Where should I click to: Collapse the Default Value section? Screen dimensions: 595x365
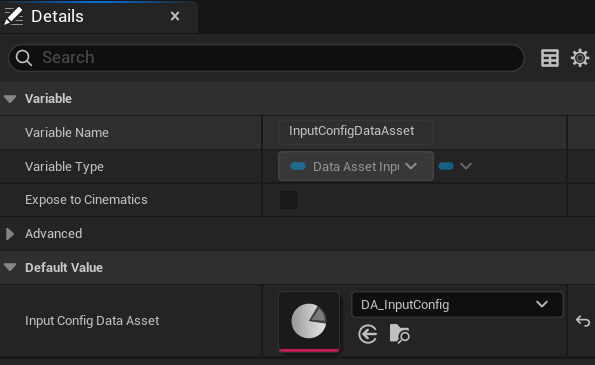tap(10, 267)
